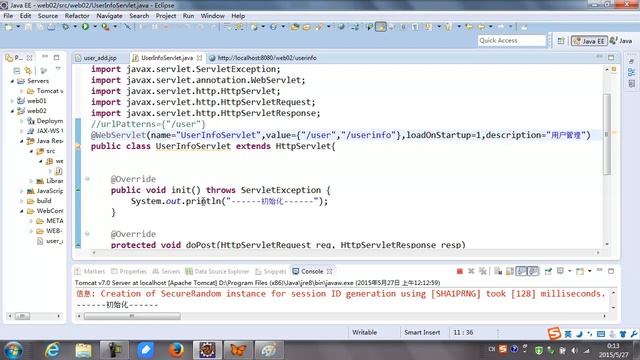Open the Run button dropdown arrow
This screenshot has width=640, height=360.
[95, 27]
